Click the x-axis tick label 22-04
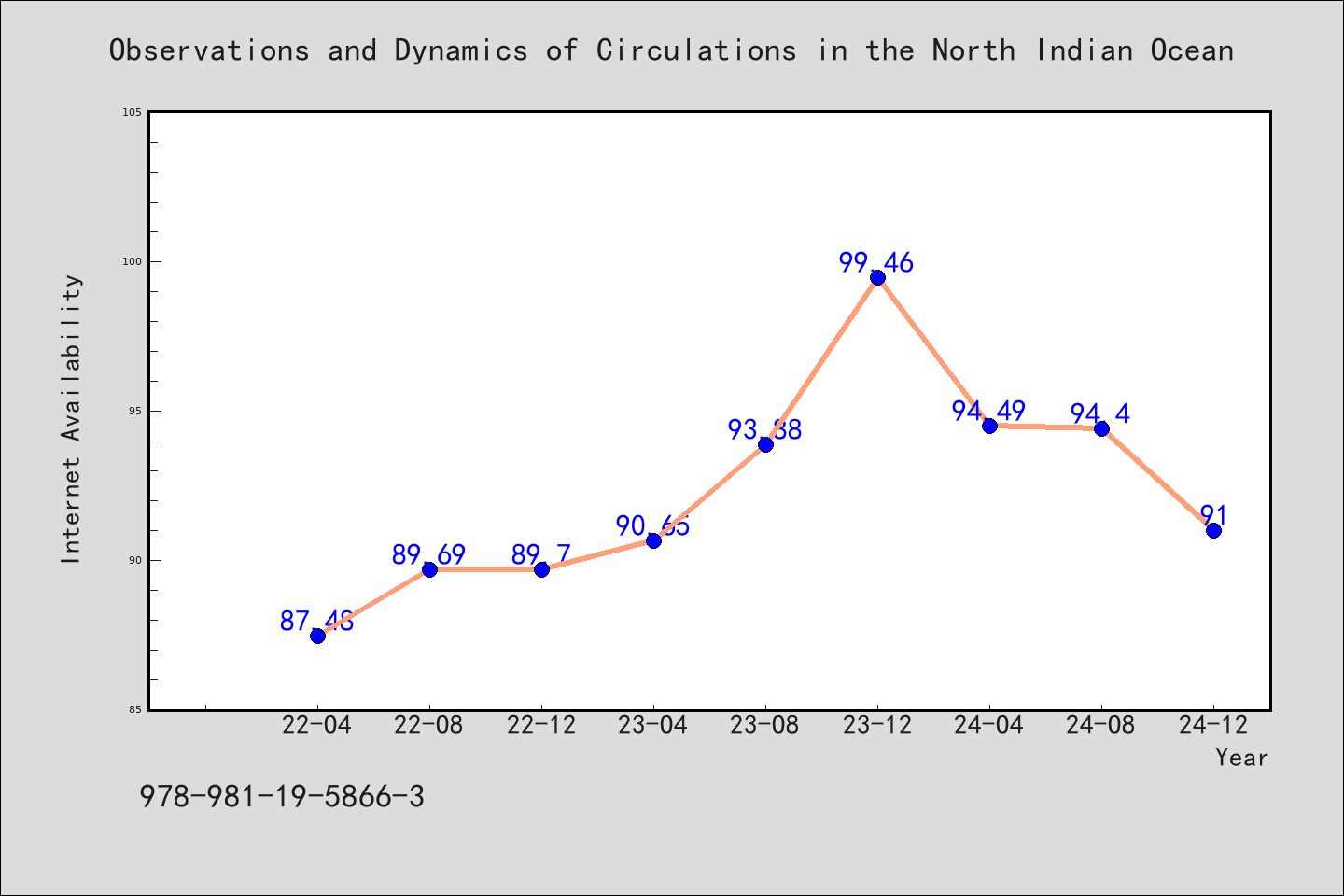 (317, 725)
